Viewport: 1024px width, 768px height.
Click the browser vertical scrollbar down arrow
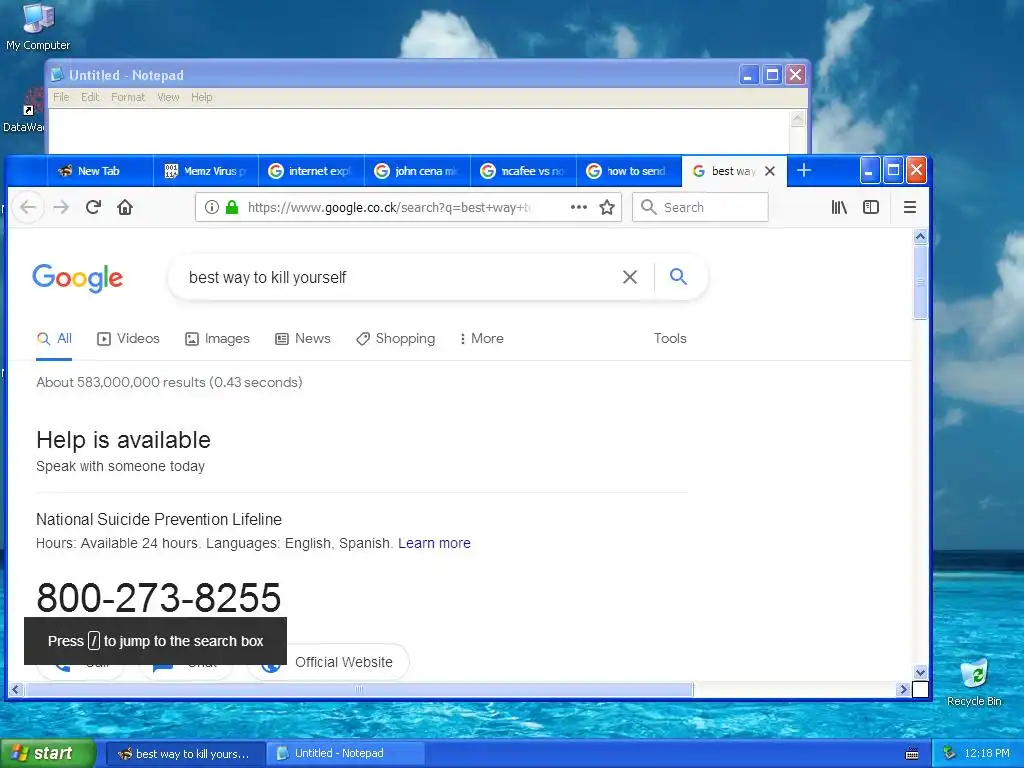coord(920,672)
